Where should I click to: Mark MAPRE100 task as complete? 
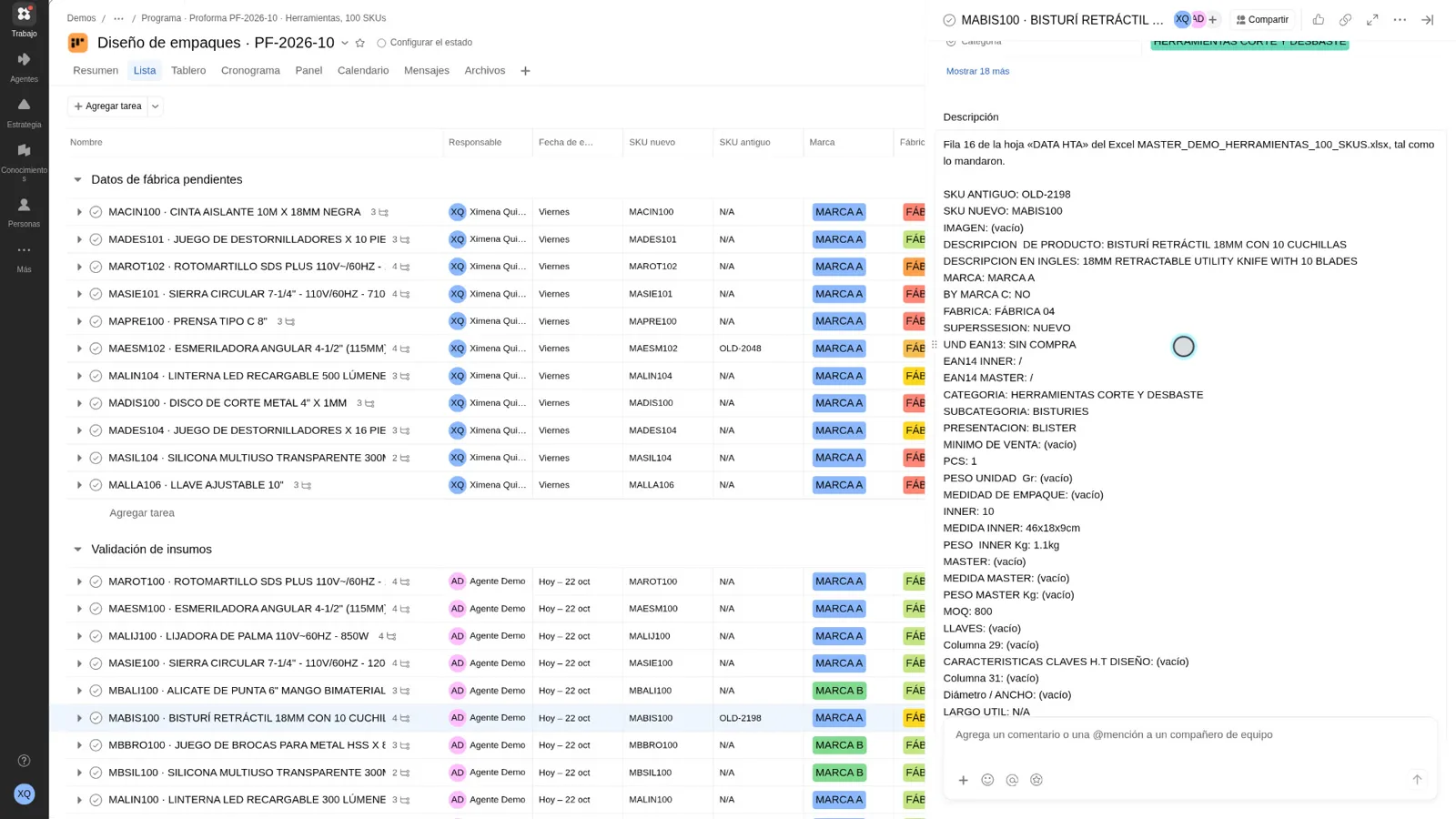tap(96, 321)
